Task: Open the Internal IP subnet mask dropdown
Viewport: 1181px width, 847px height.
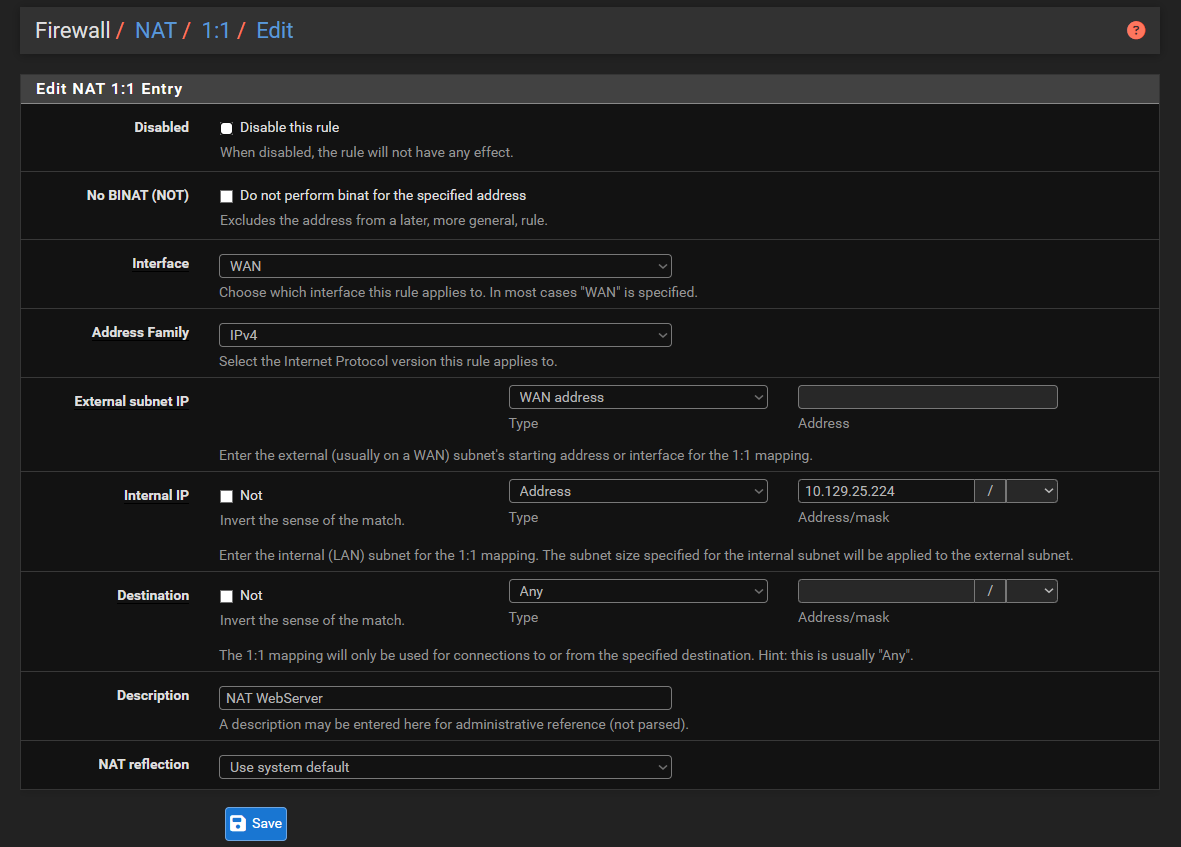Action: point(1031,491)
